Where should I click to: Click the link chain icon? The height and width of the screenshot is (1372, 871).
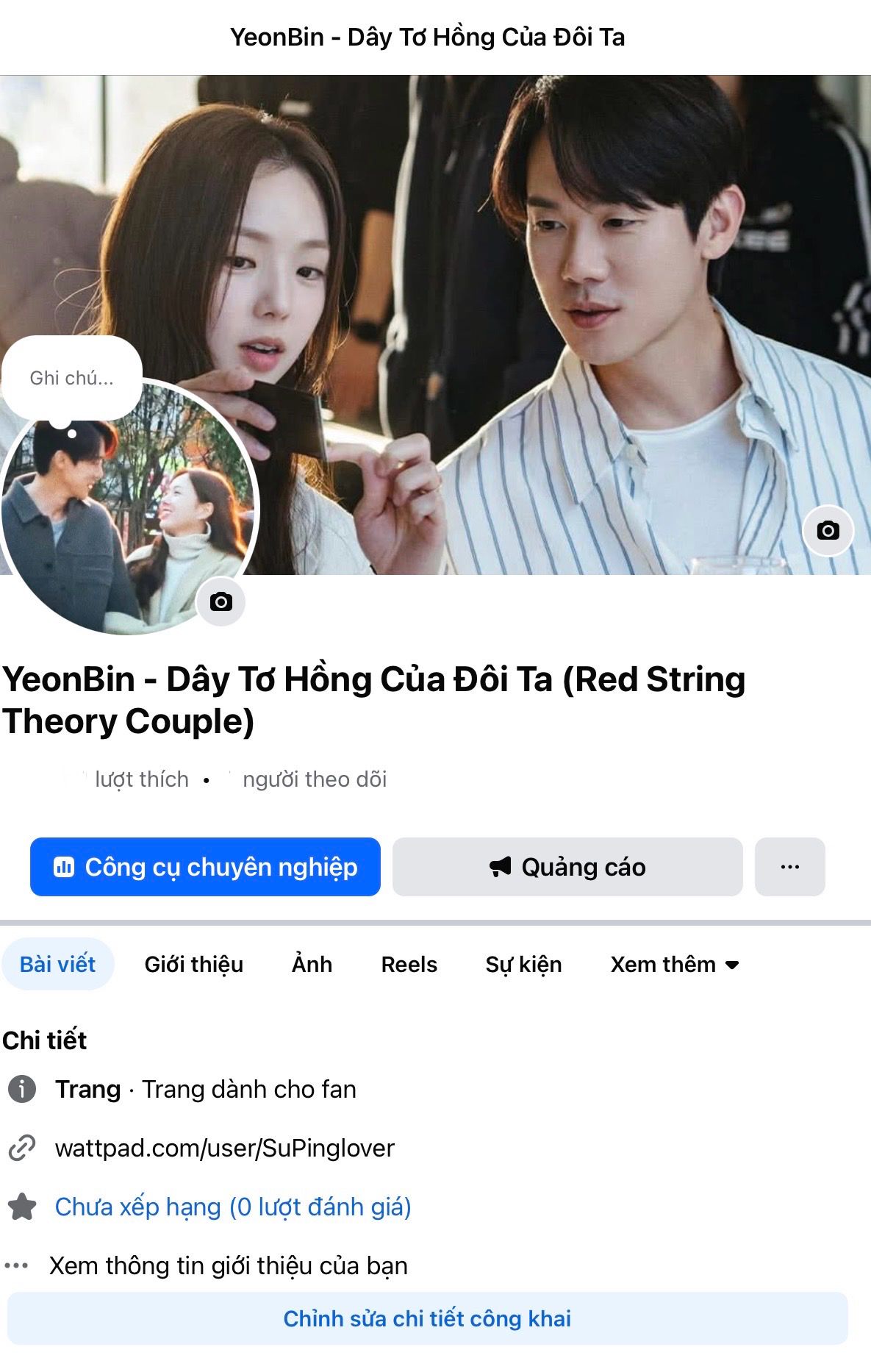[x=22, y=1148]
